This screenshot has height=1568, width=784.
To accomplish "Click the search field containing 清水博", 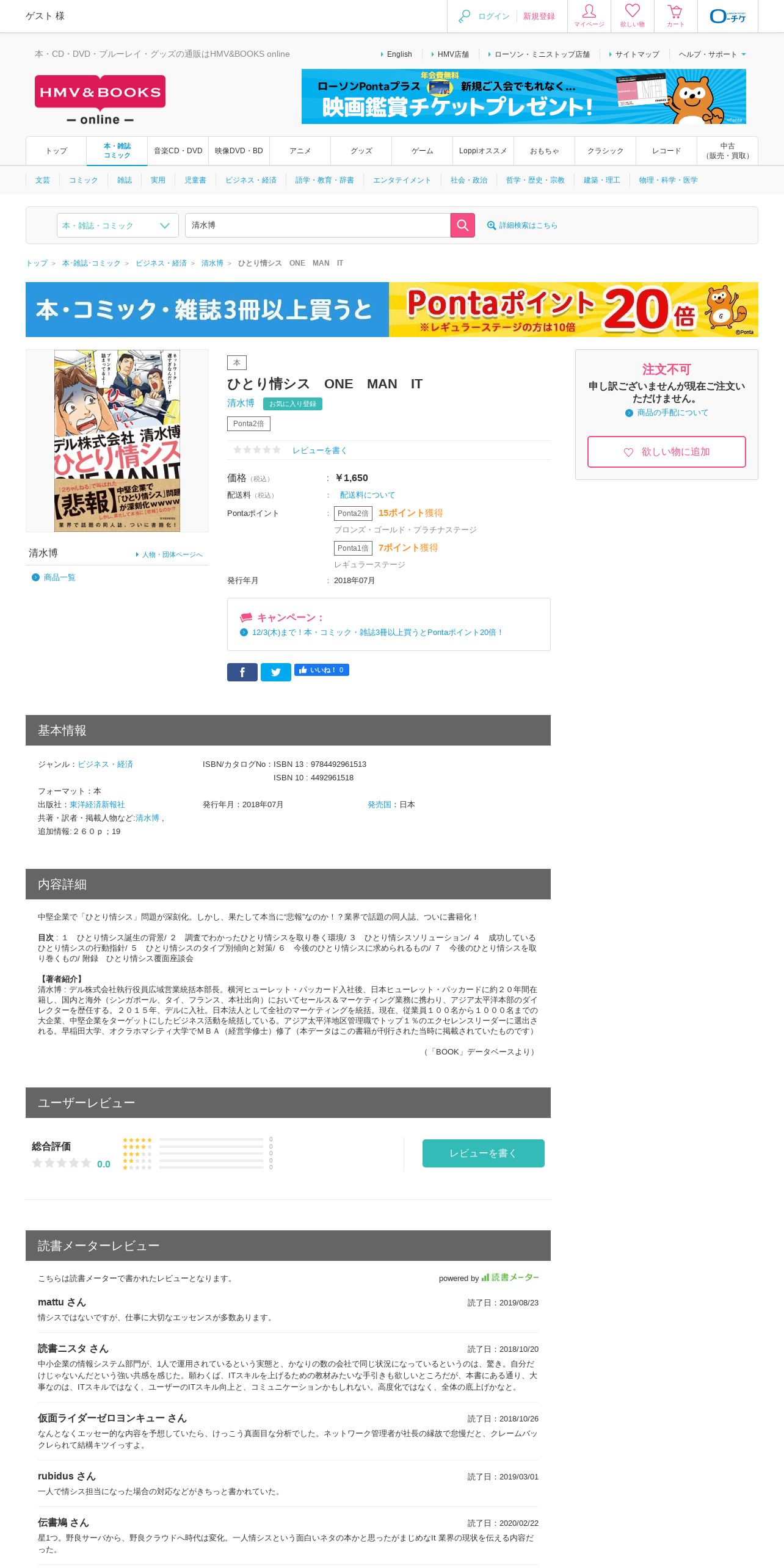I will pos(318,225).
